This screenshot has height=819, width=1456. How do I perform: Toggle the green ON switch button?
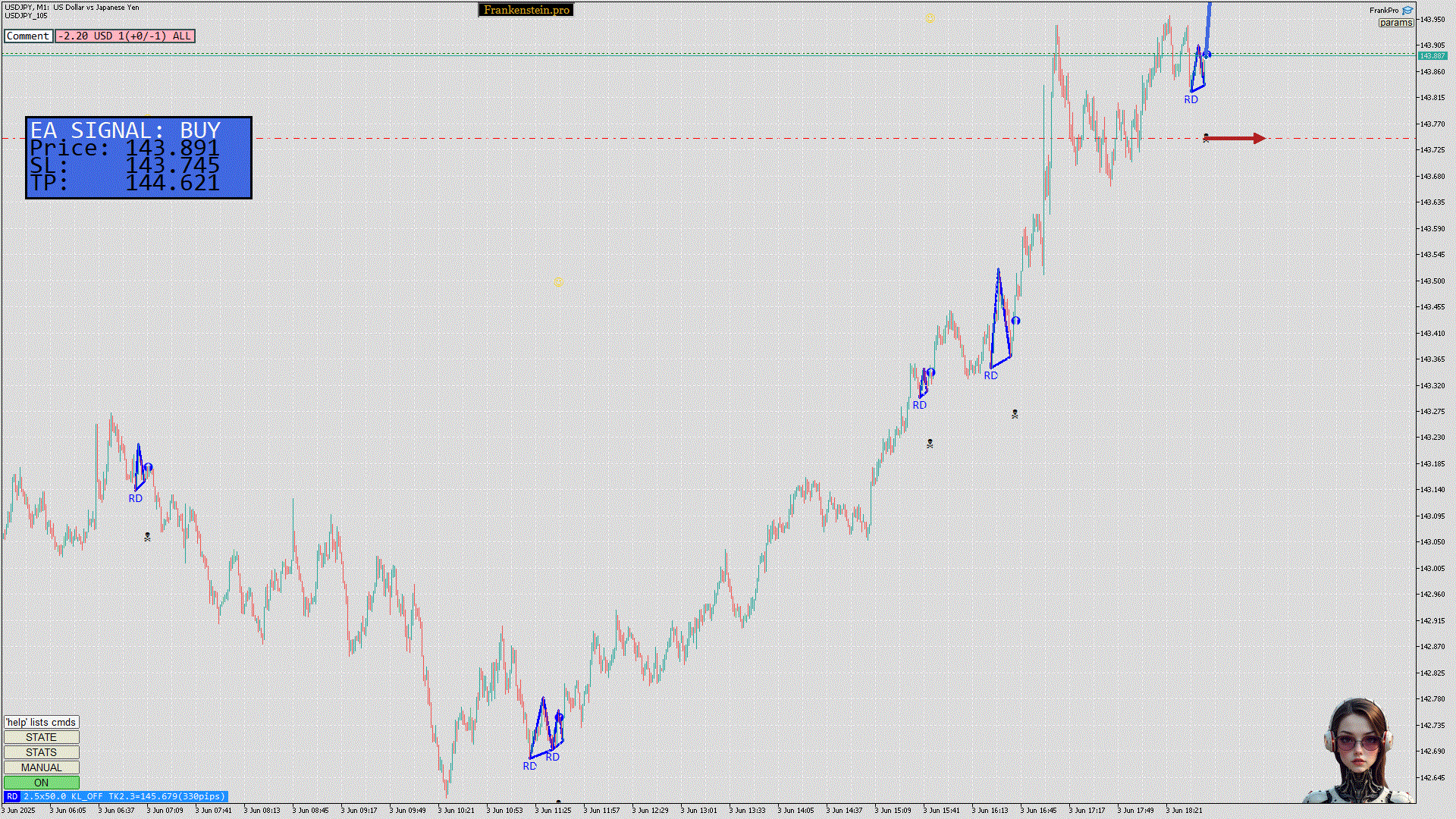click(x=41, y=783)
